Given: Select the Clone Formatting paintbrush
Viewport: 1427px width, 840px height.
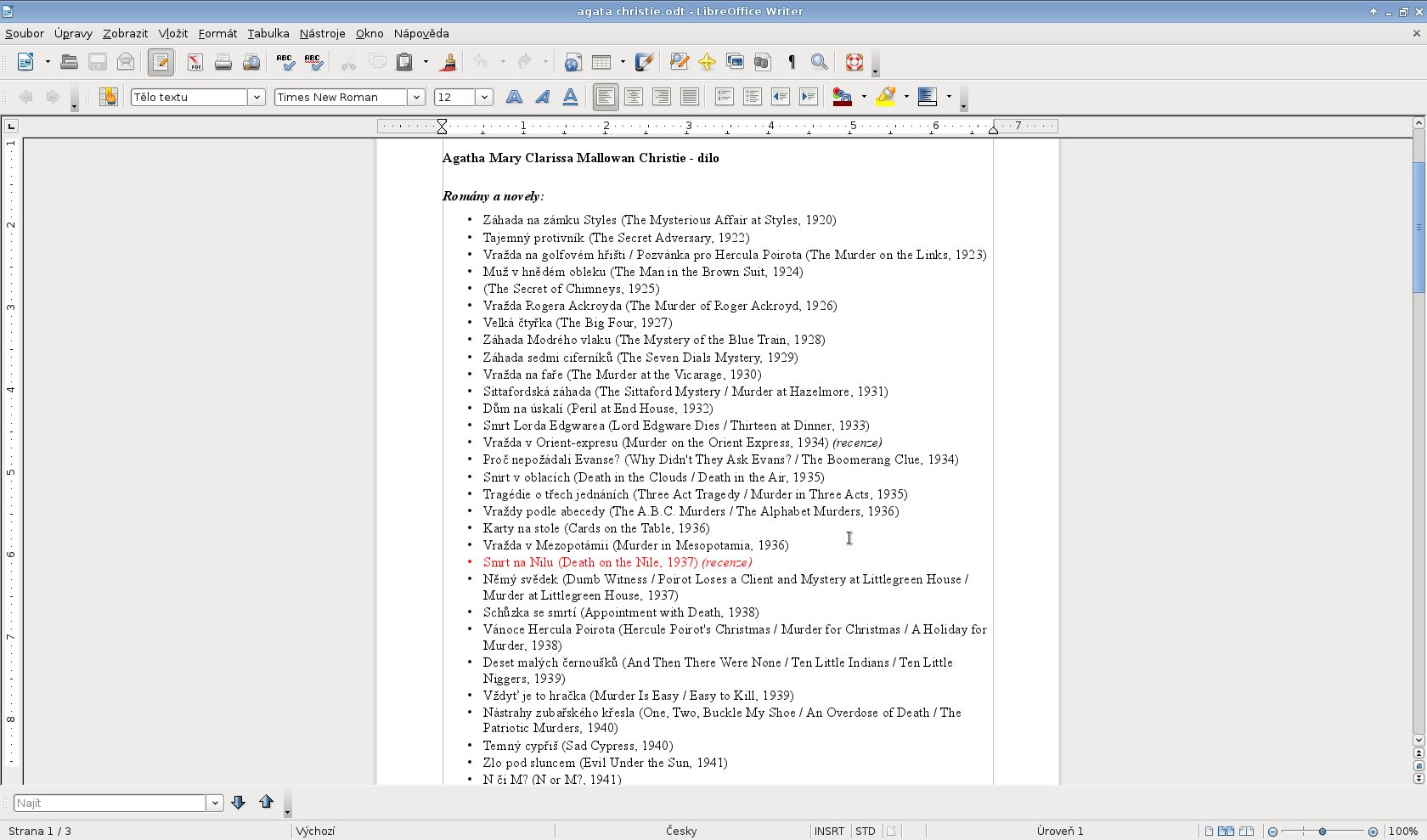Looking at the screenshot, I should [x=448, y=62].
